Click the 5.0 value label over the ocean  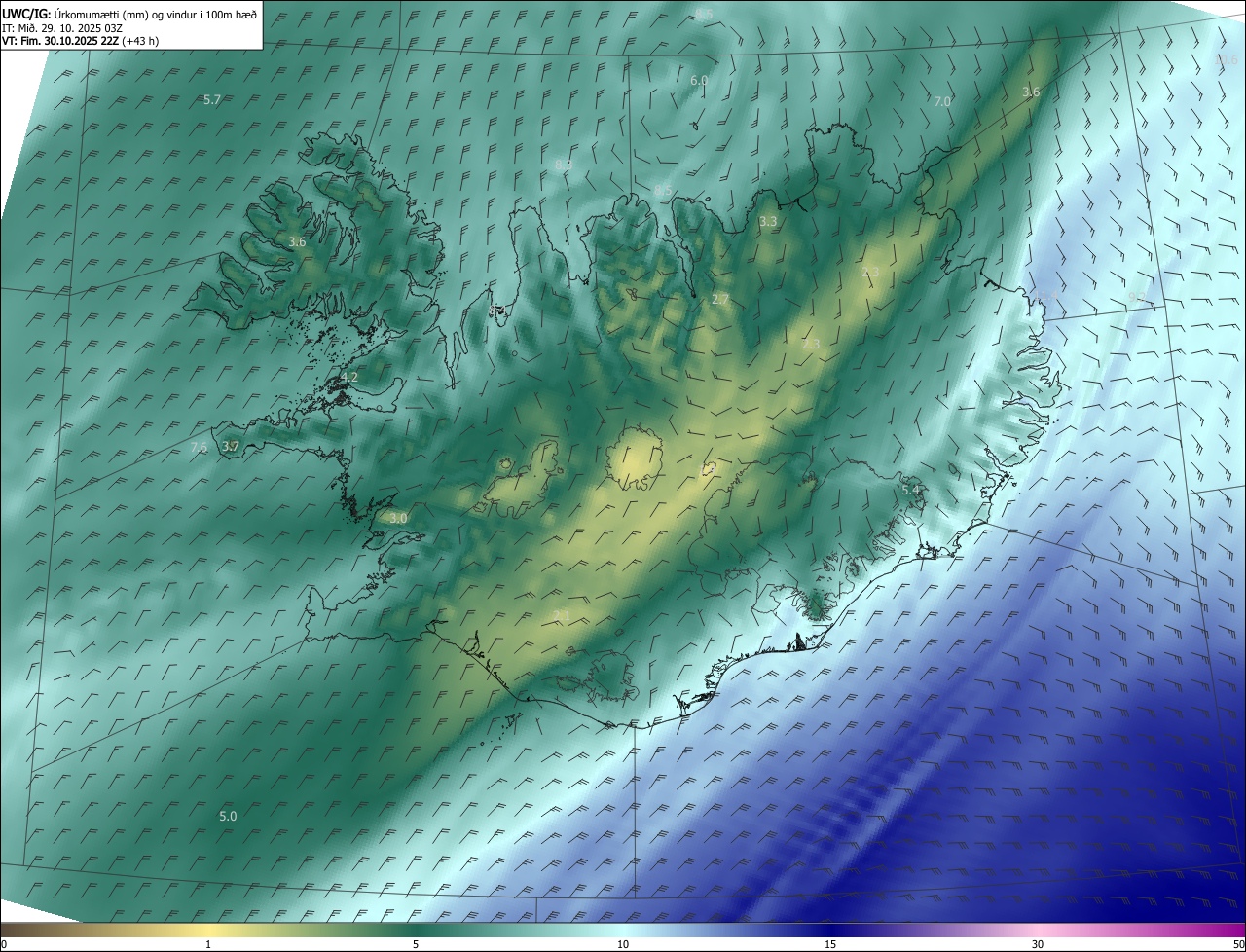(228, 817)
